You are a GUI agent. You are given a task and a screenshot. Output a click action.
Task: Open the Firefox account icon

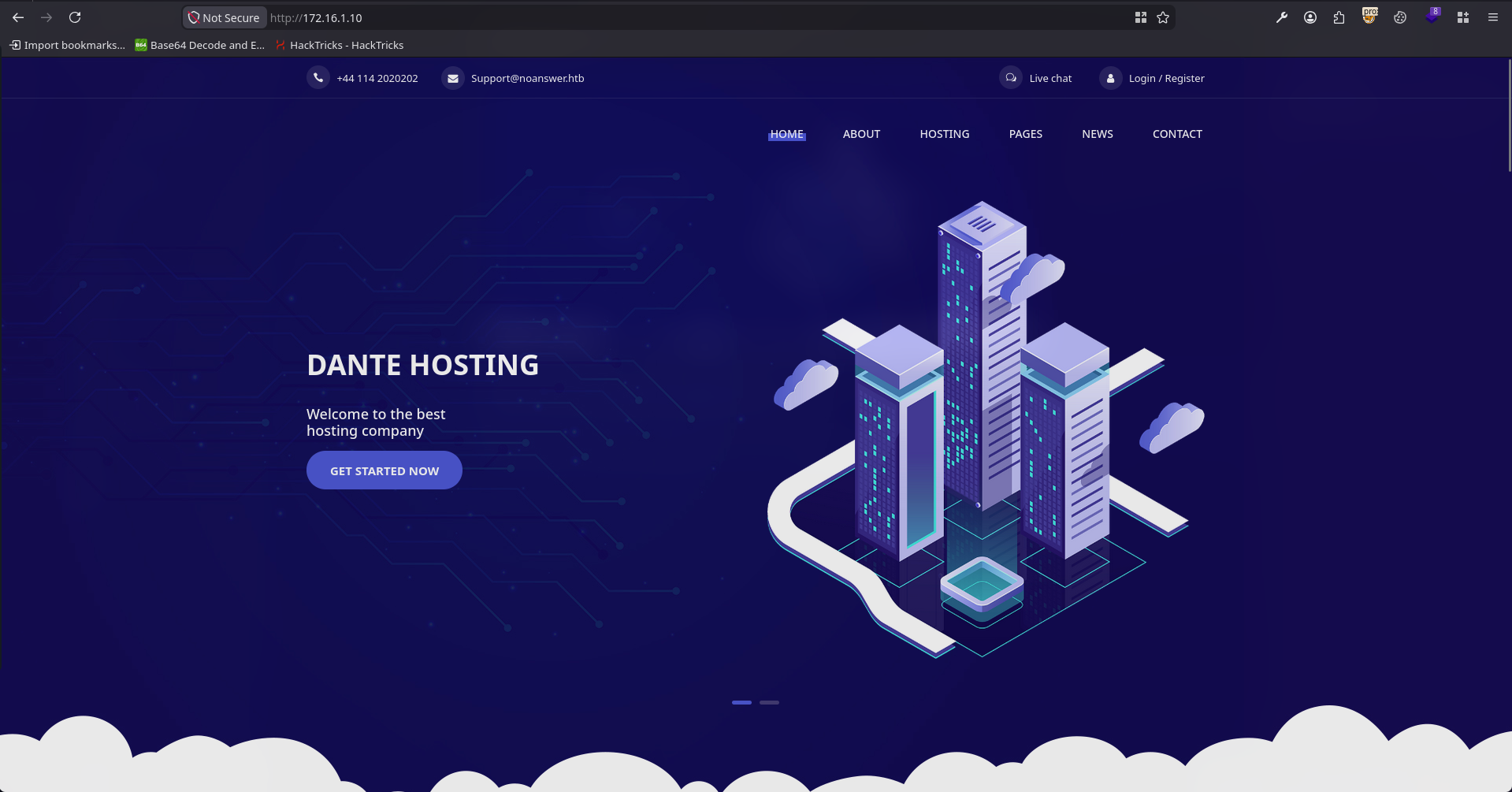[1310, 17]
